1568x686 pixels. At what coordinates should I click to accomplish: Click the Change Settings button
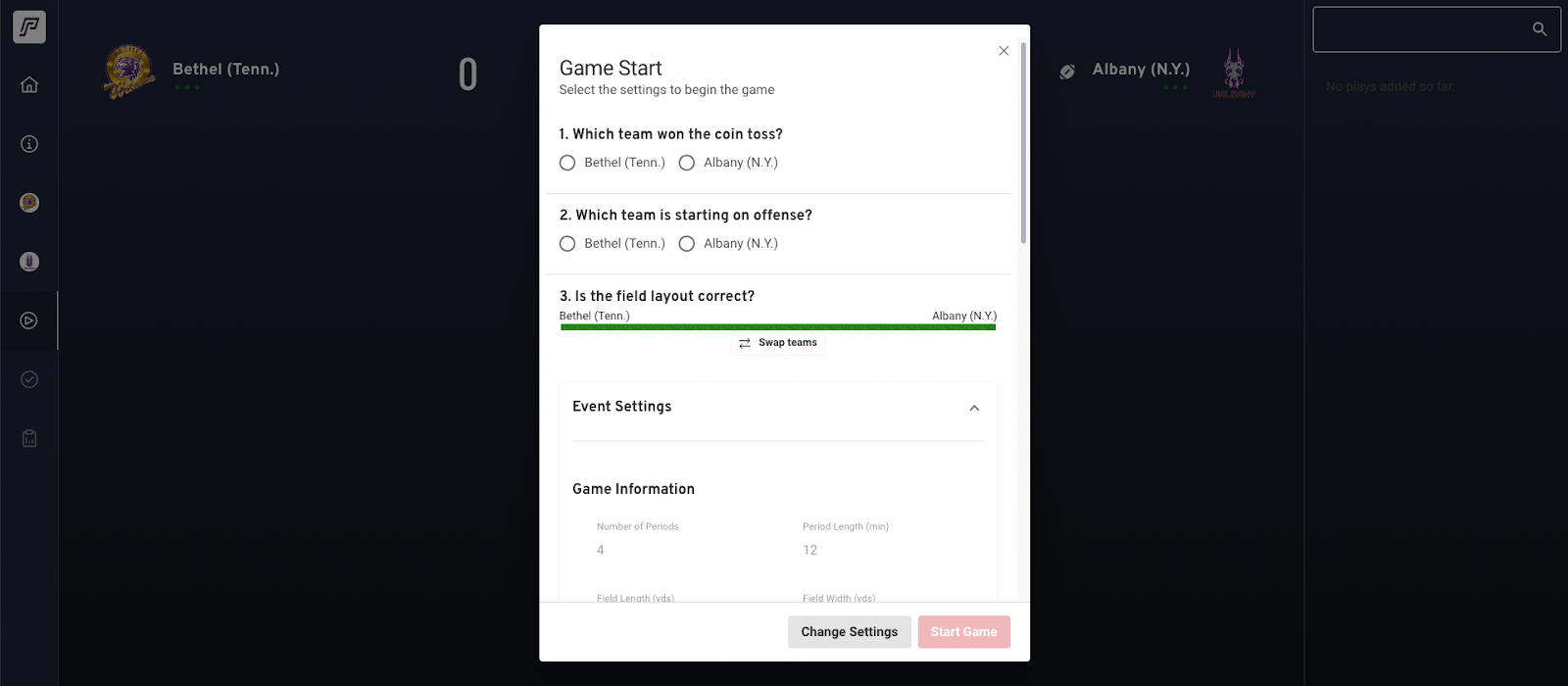pyautogui.click(x=849, y=632)
